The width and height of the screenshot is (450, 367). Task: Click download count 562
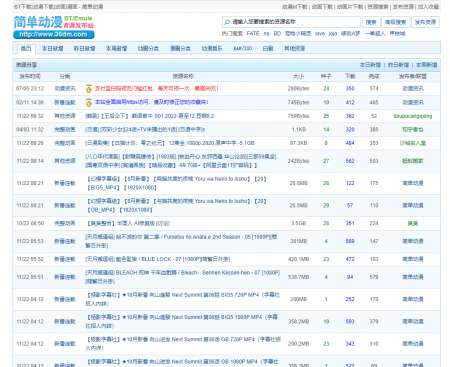coord(350,161)
